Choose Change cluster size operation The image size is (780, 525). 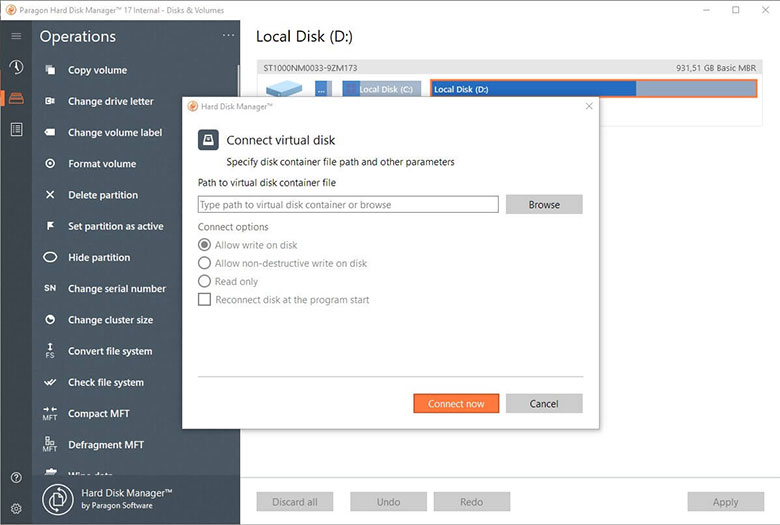coord(110,320)
